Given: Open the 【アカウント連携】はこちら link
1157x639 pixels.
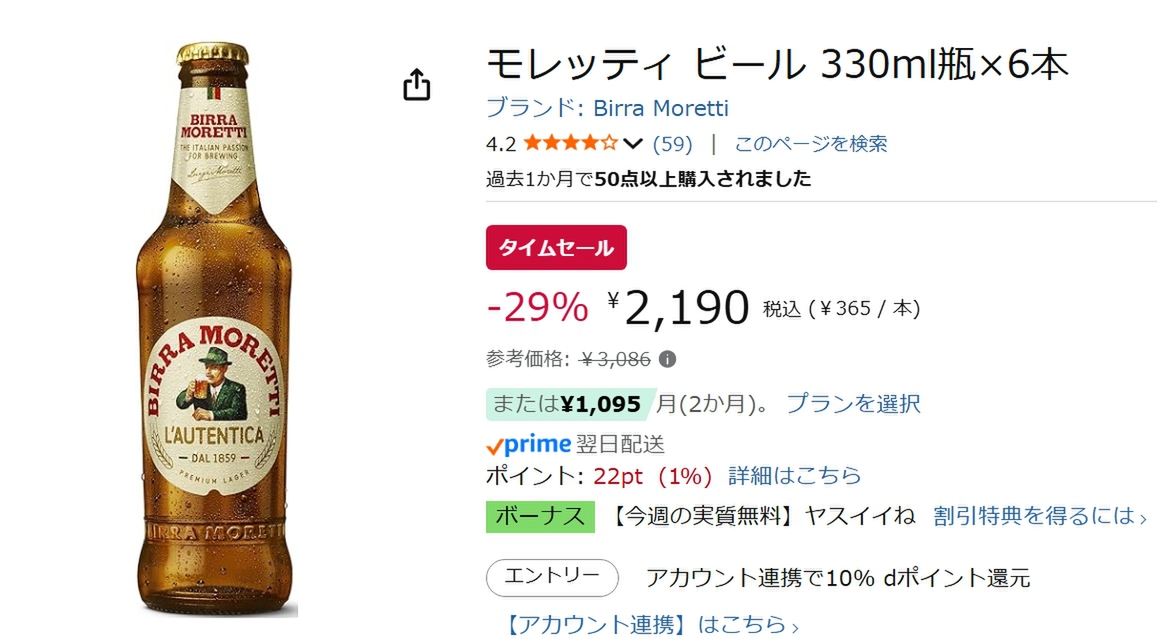Looking at the screenshot, I should [x=652, y=626].
